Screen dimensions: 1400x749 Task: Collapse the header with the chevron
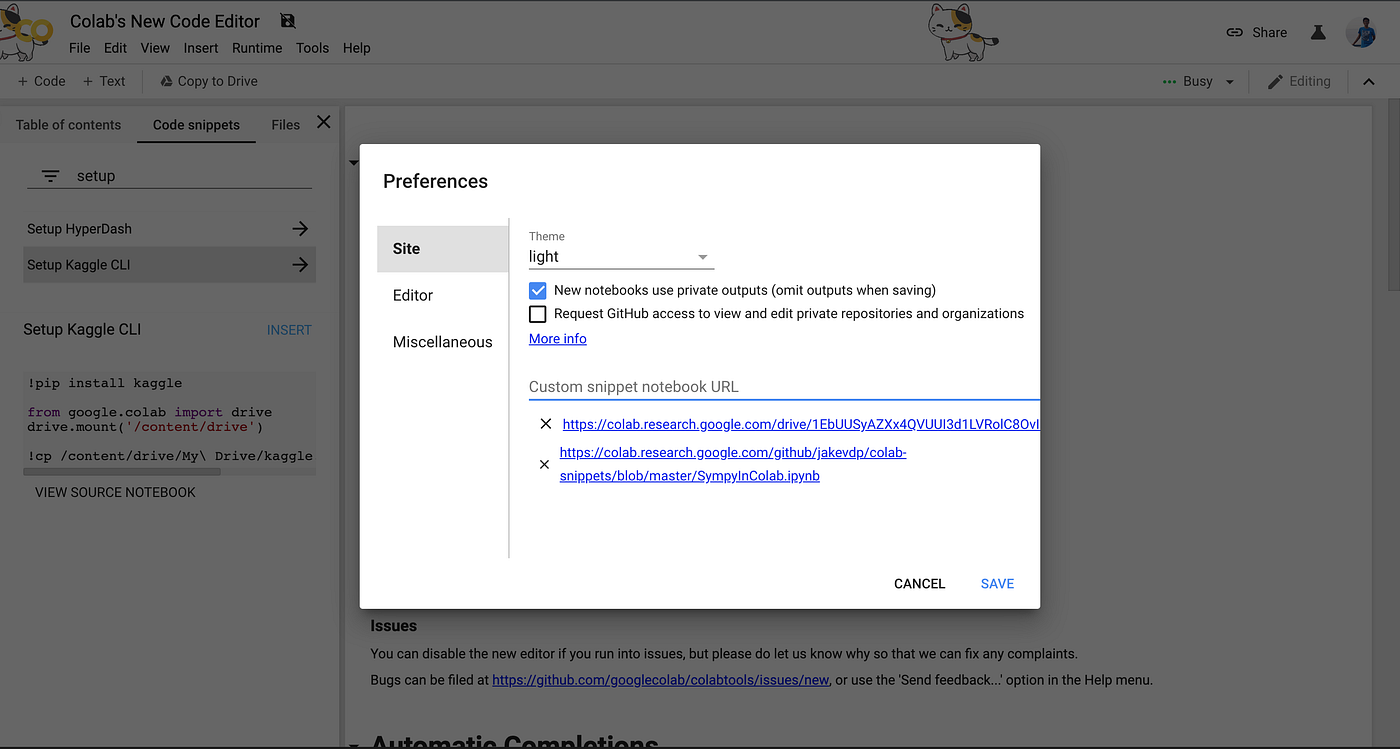1368,81
